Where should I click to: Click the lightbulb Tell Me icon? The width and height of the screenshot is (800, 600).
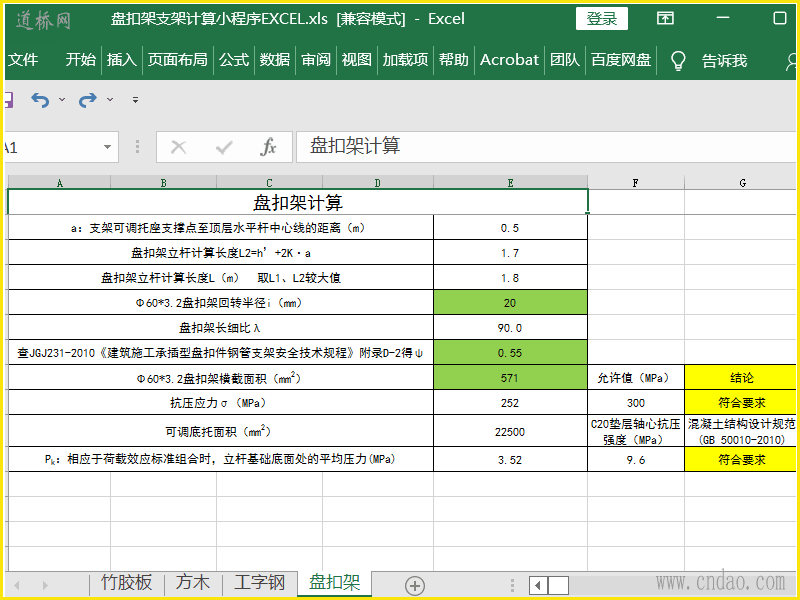[678, 60]
